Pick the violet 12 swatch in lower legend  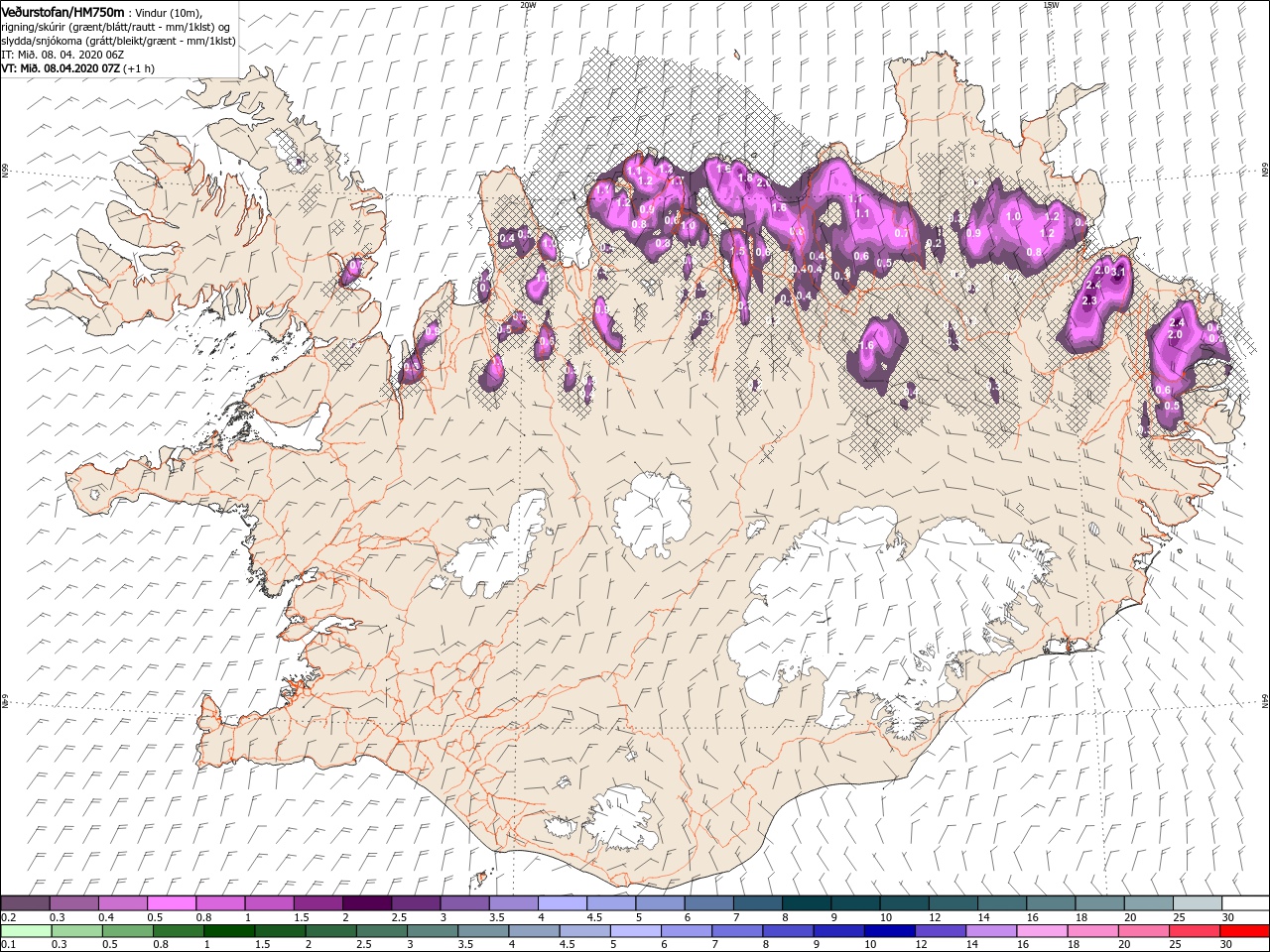pos(940,931)
